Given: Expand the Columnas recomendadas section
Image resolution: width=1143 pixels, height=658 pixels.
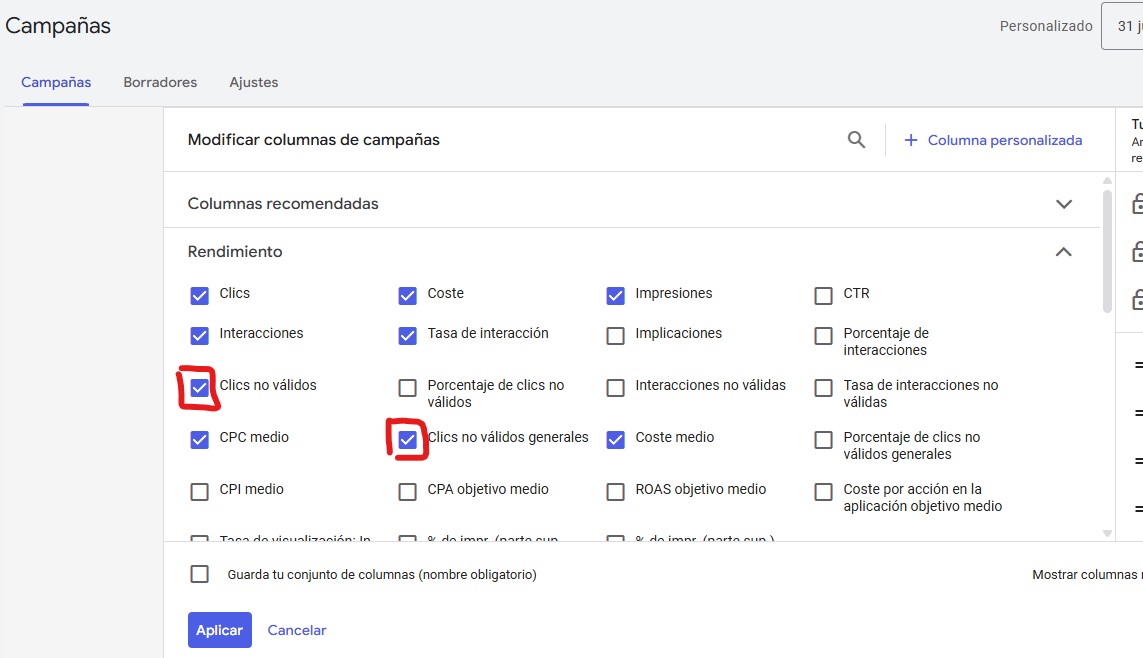Looking at the screenshot, I should coord(1064,204).
